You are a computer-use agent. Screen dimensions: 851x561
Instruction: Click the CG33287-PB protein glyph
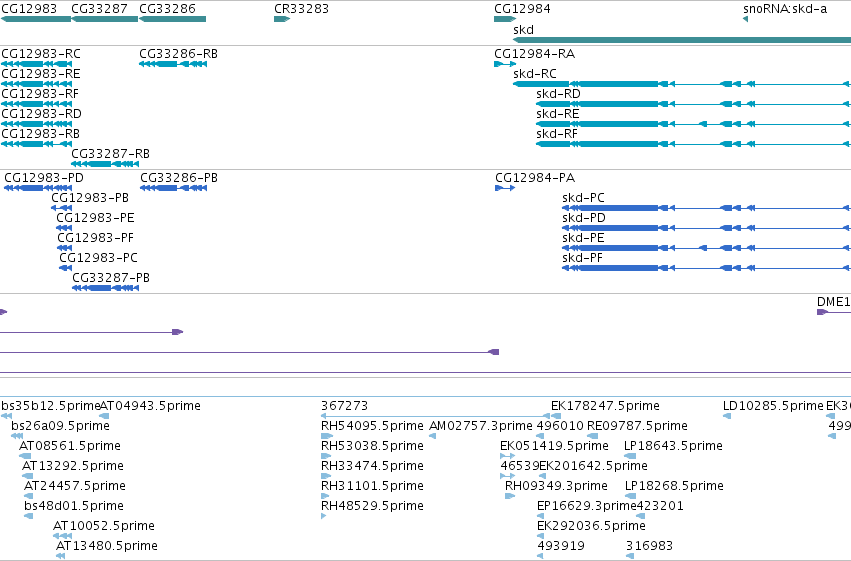point(106,288)
